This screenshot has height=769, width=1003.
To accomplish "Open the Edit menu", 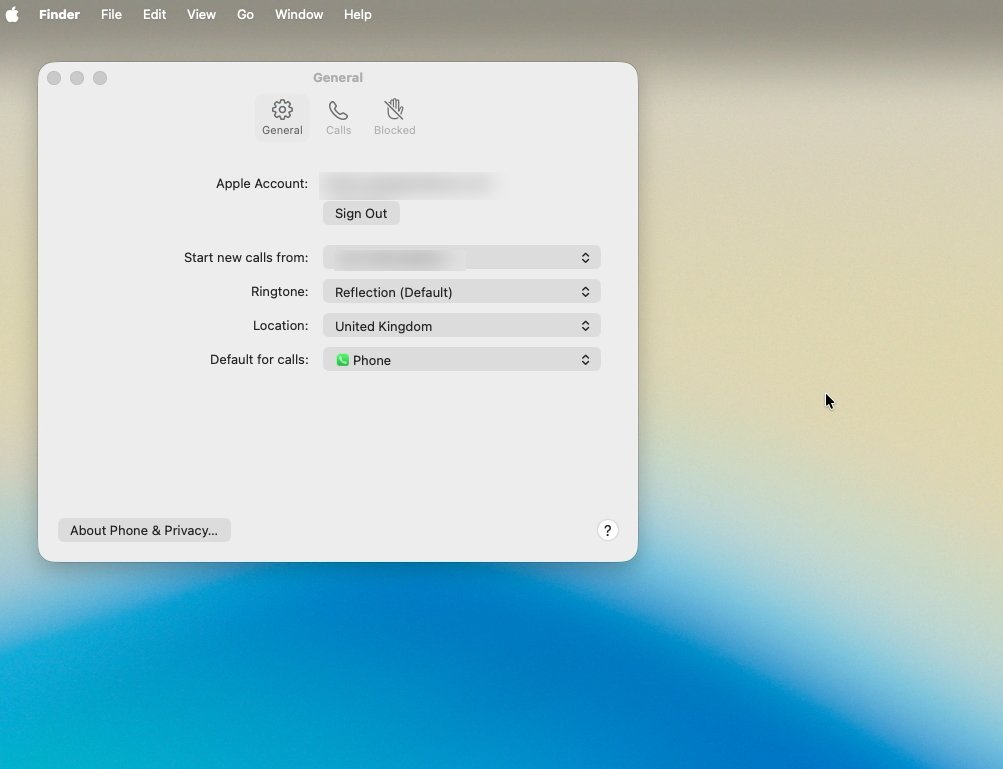I will click(x=154, y=15).
